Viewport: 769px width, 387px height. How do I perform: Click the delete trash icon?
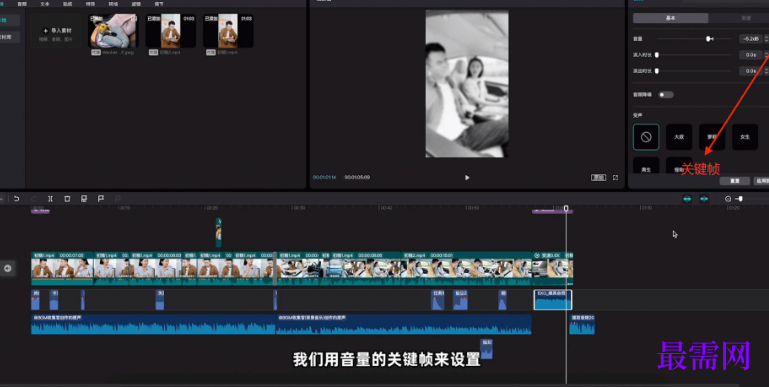67,199
